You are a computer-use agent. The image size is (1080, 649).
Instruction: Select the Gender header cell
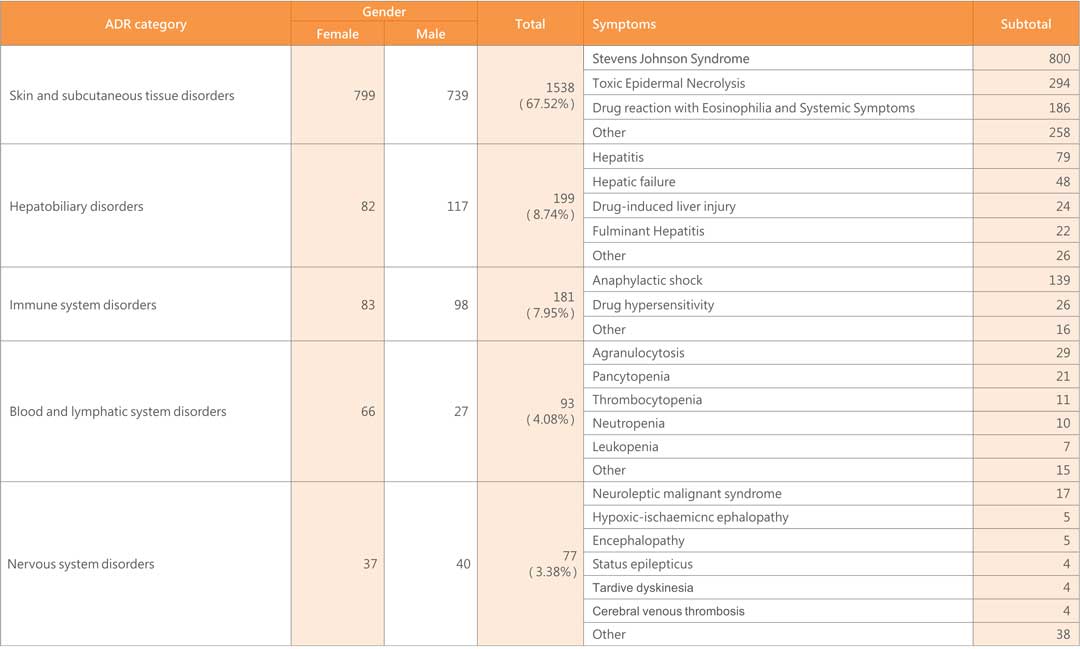click(383, 11)
